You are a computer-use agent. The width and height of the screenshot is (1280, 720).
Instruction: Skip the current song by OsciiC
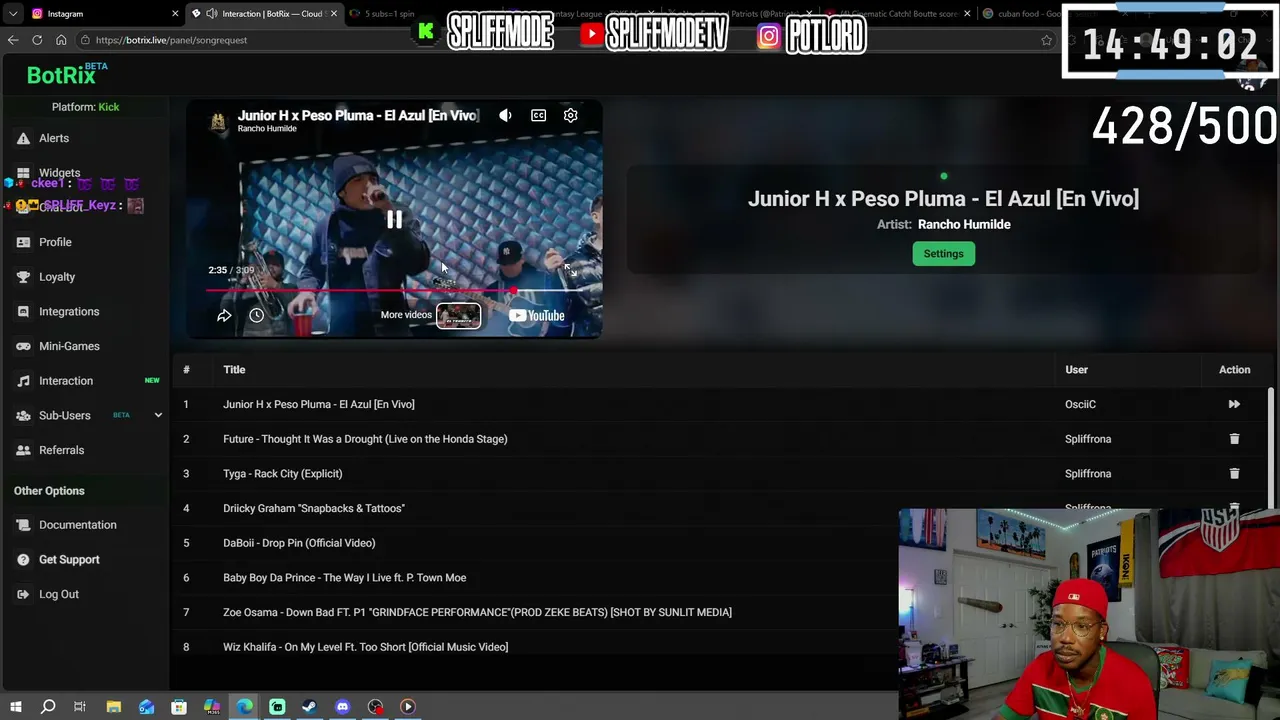click(1234, 404)
